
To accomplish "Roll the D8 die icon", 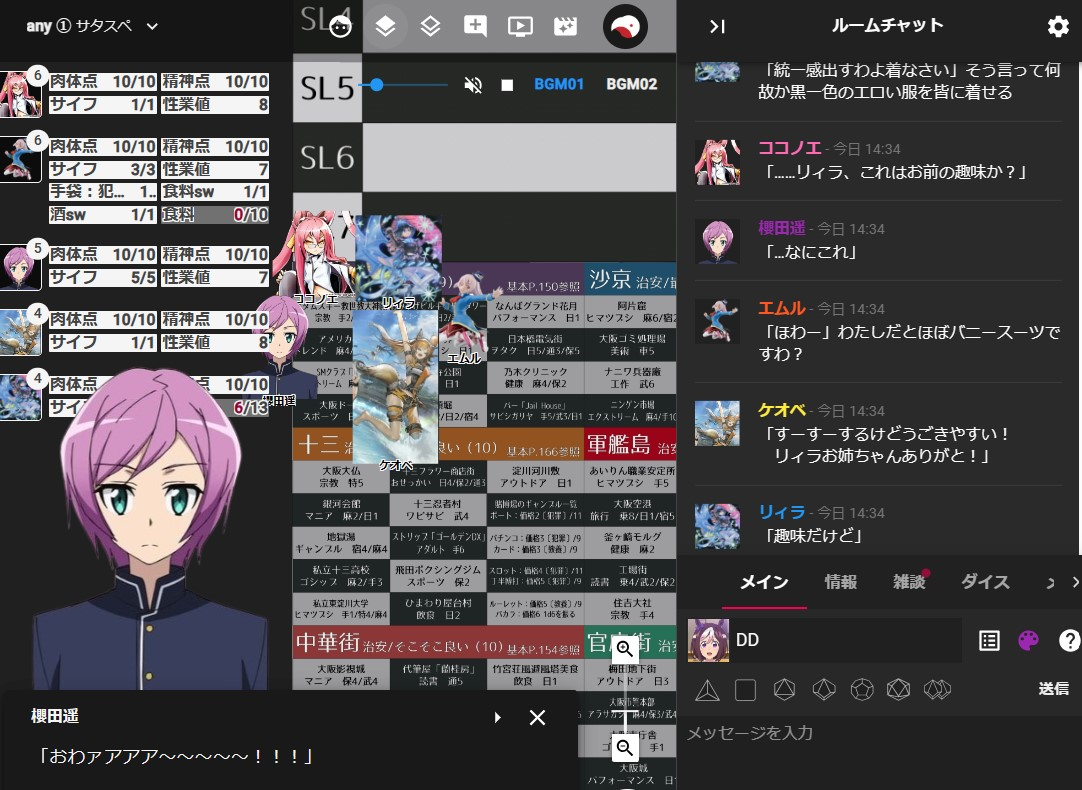I will tap(784, 689).
